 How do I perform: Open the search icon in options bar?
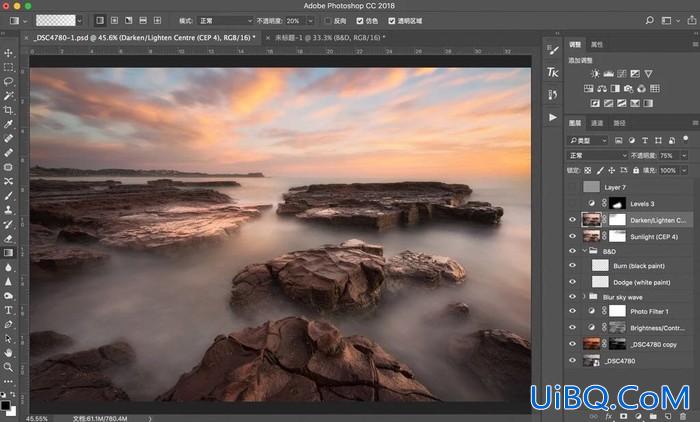[x=650, y=21]
